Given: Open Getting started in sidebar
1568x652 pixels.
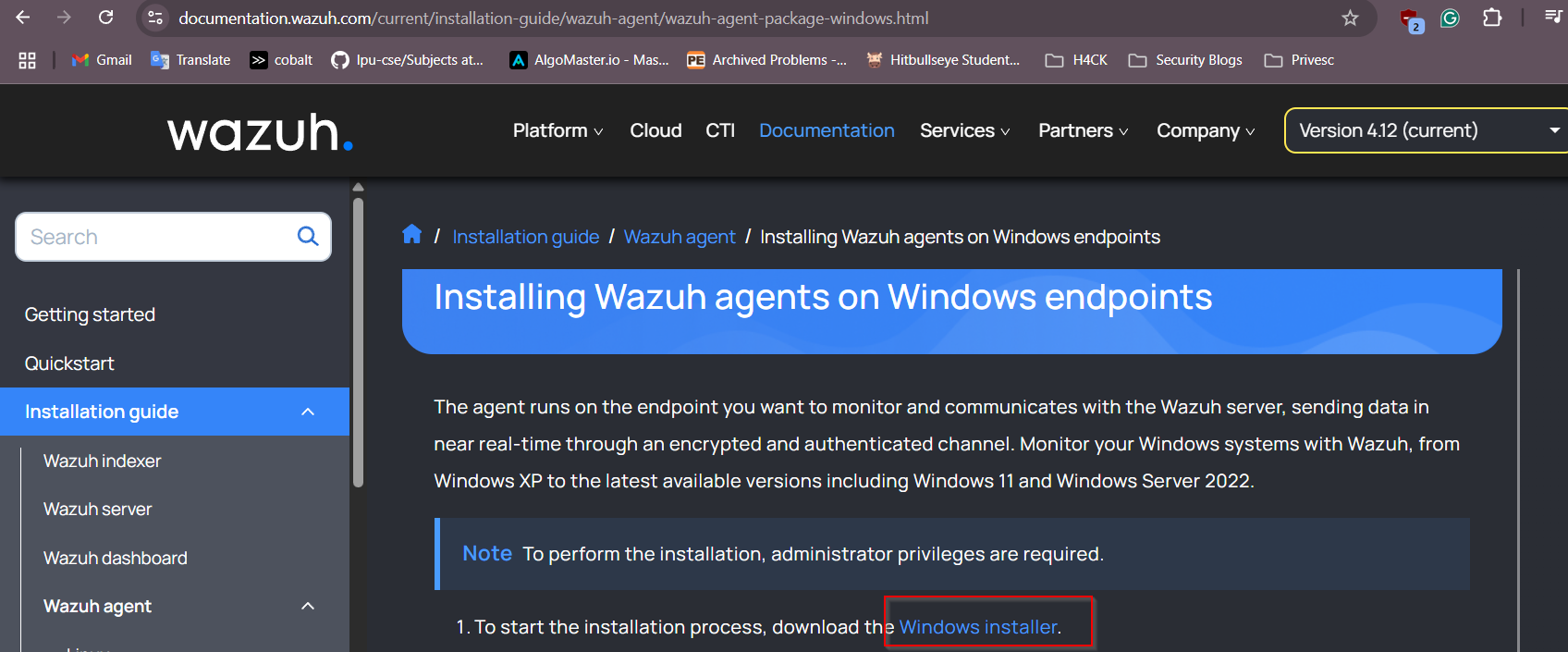Looking at the screenshot, I should click(90, 314).
